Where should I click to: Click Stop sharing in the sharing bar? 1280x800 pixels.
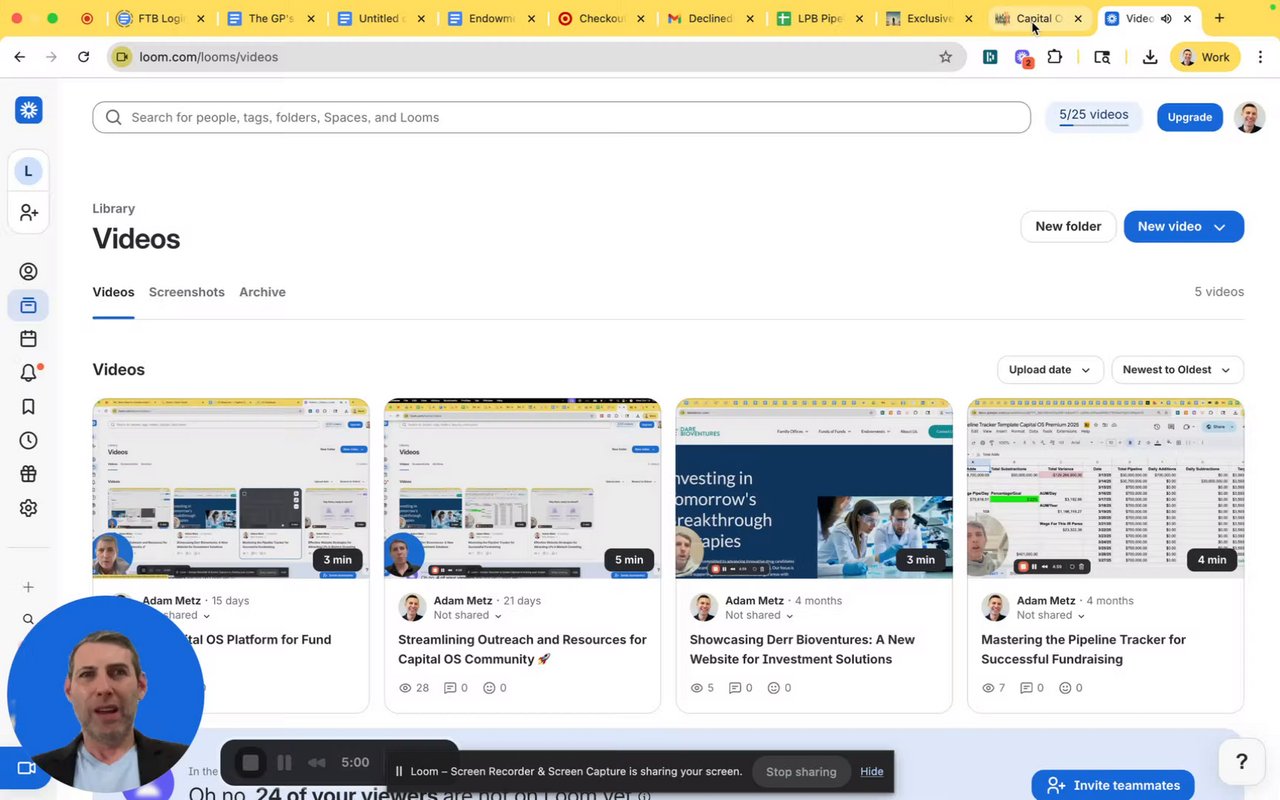[x=801, y=772]
